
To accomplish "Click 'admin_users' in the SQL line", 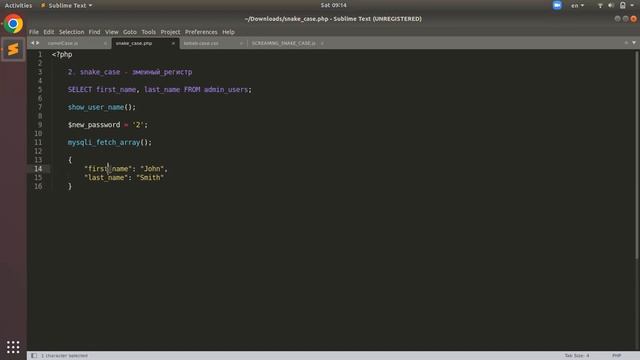I will (x=226, y=89).
